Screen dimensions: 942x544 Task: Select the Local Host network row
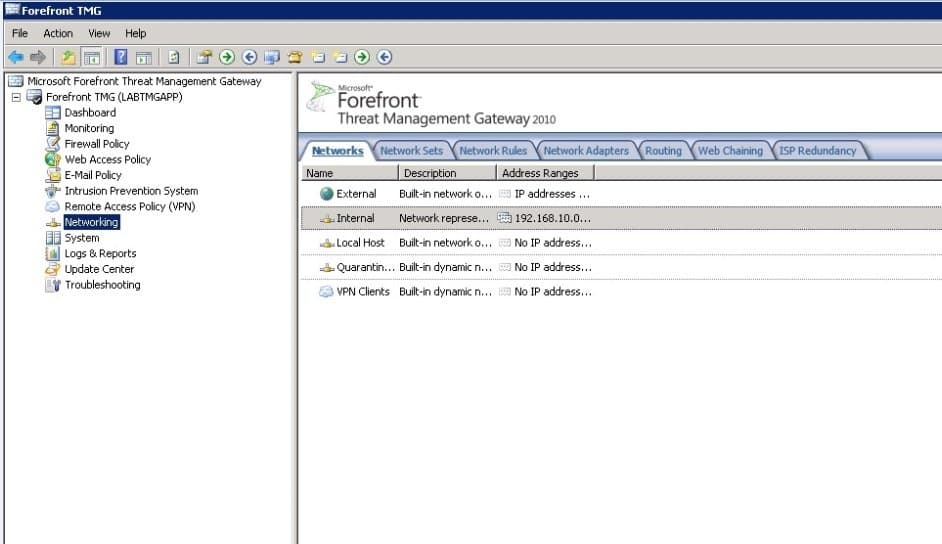621,243
